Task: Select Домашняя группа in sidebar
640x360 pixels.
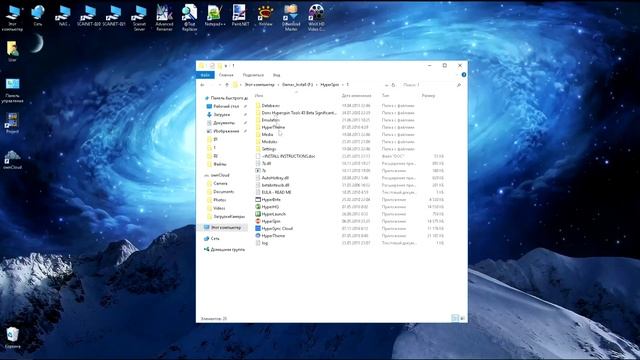Action: pos(228,249)
